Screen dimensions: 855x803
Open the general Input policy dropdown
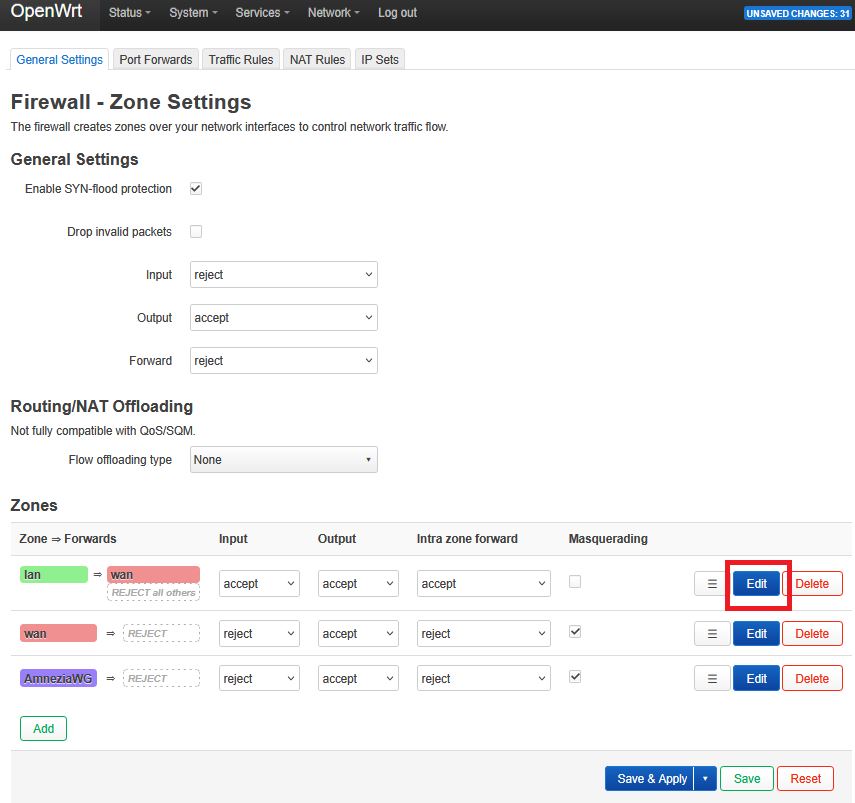(284, 275)
